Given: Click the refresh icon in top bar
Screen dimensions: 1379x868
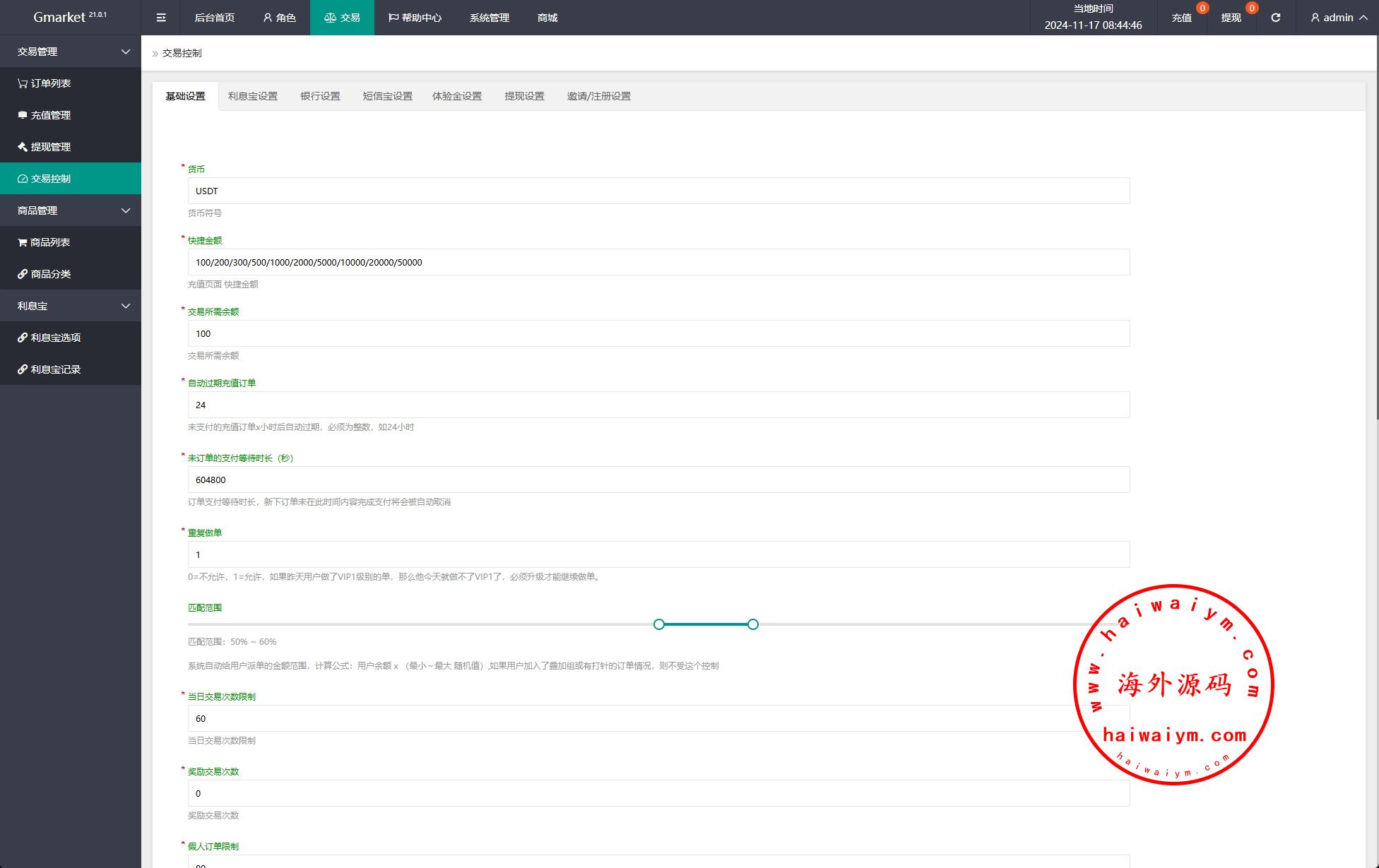Looking at the screenshot, I should tap(1275, 18).
